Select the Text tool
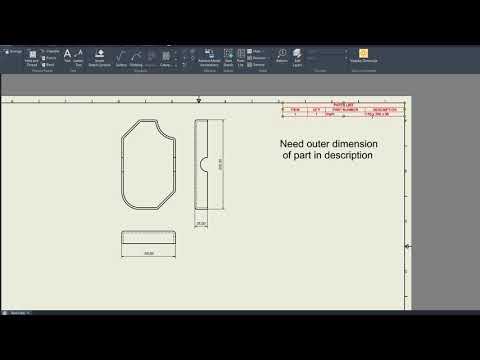 coord(67,56)
